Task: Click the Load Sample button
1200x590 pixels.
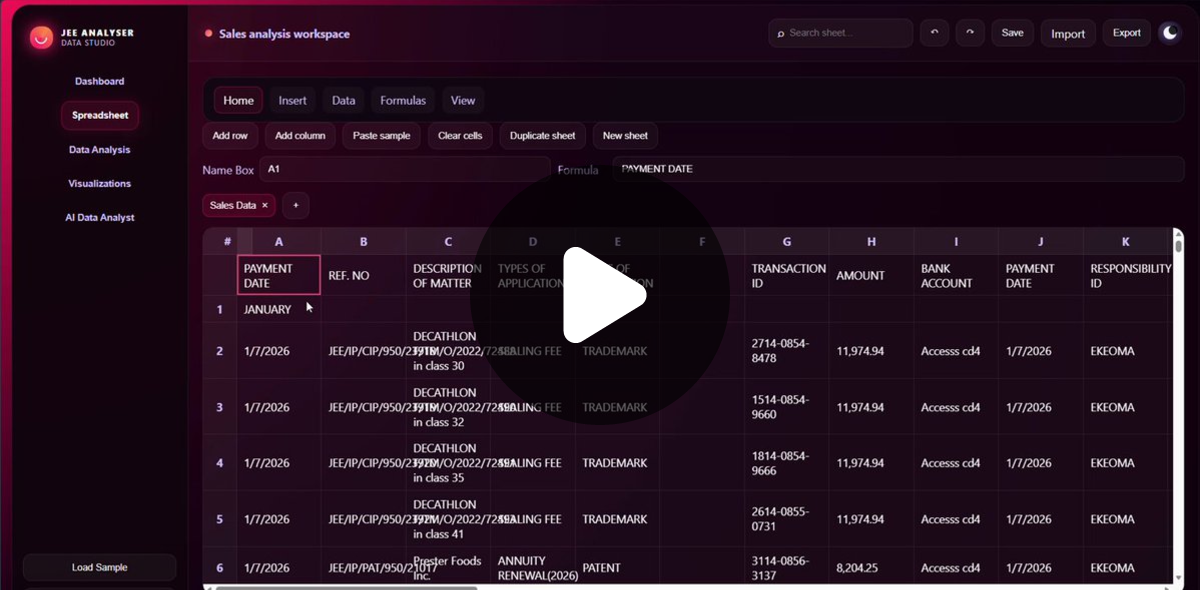Action: (x=99, y=567)
